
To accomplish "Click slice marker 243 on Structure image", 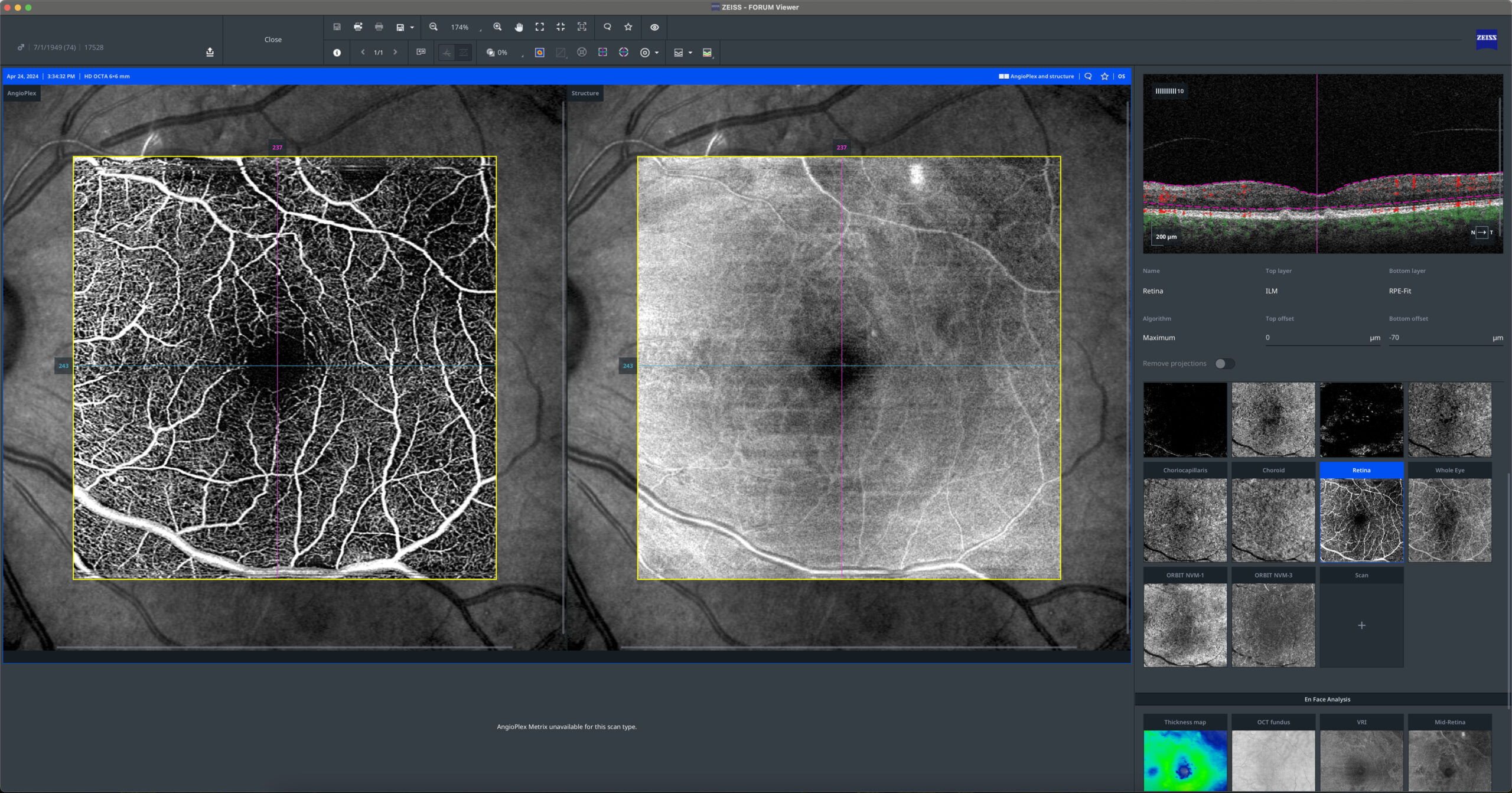I will (627, 366).
